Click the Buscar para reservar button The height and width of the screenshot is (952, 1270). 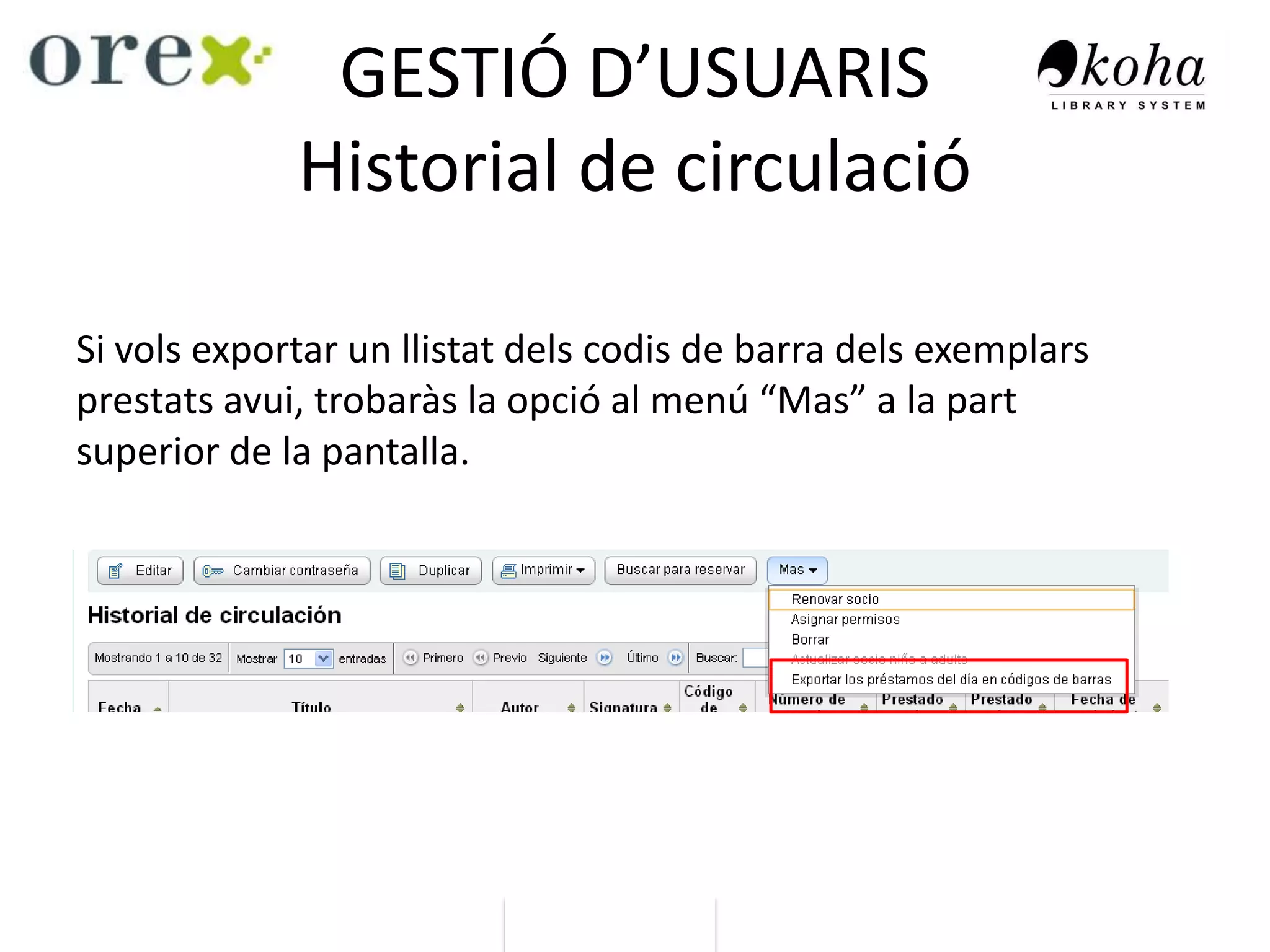pos(680,570)
